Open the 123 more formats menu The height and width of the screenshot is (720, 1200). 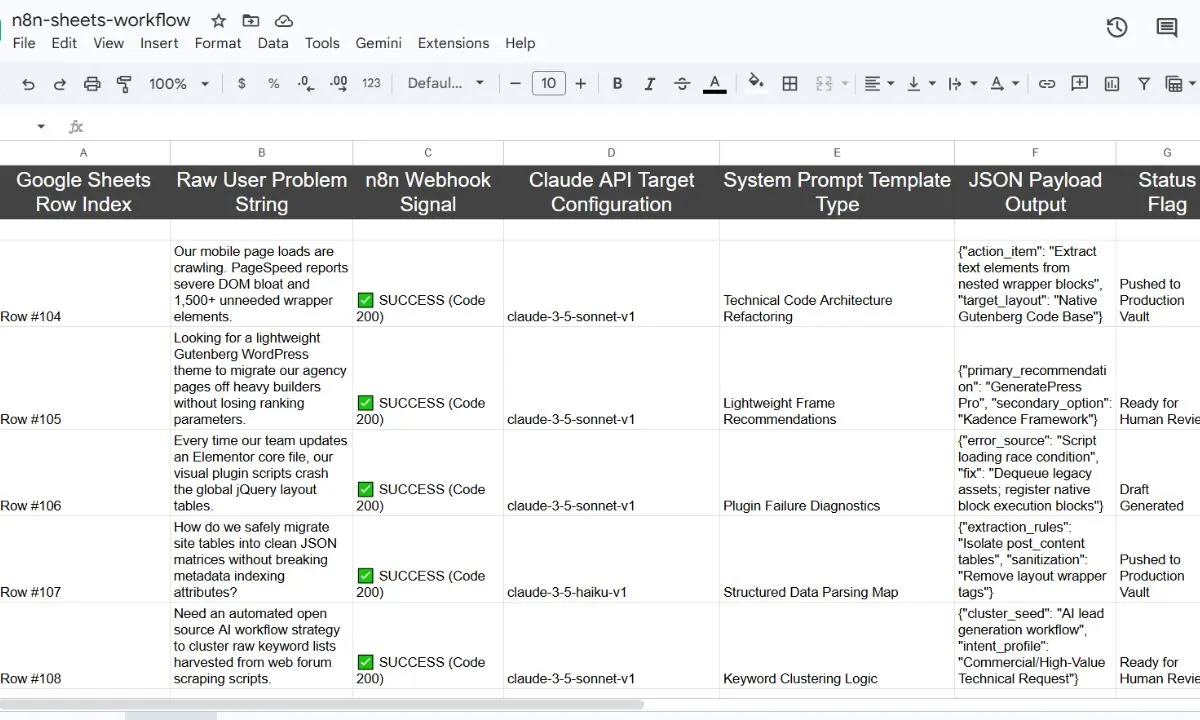(x=371, y=84)
